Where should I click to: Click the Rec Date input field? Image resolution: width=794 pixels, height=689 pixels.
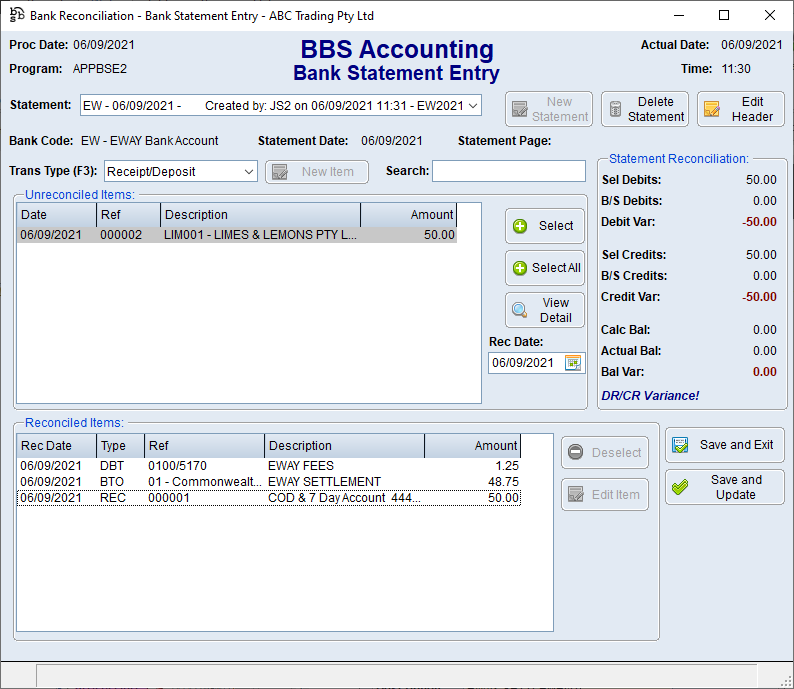click(524, 363)
